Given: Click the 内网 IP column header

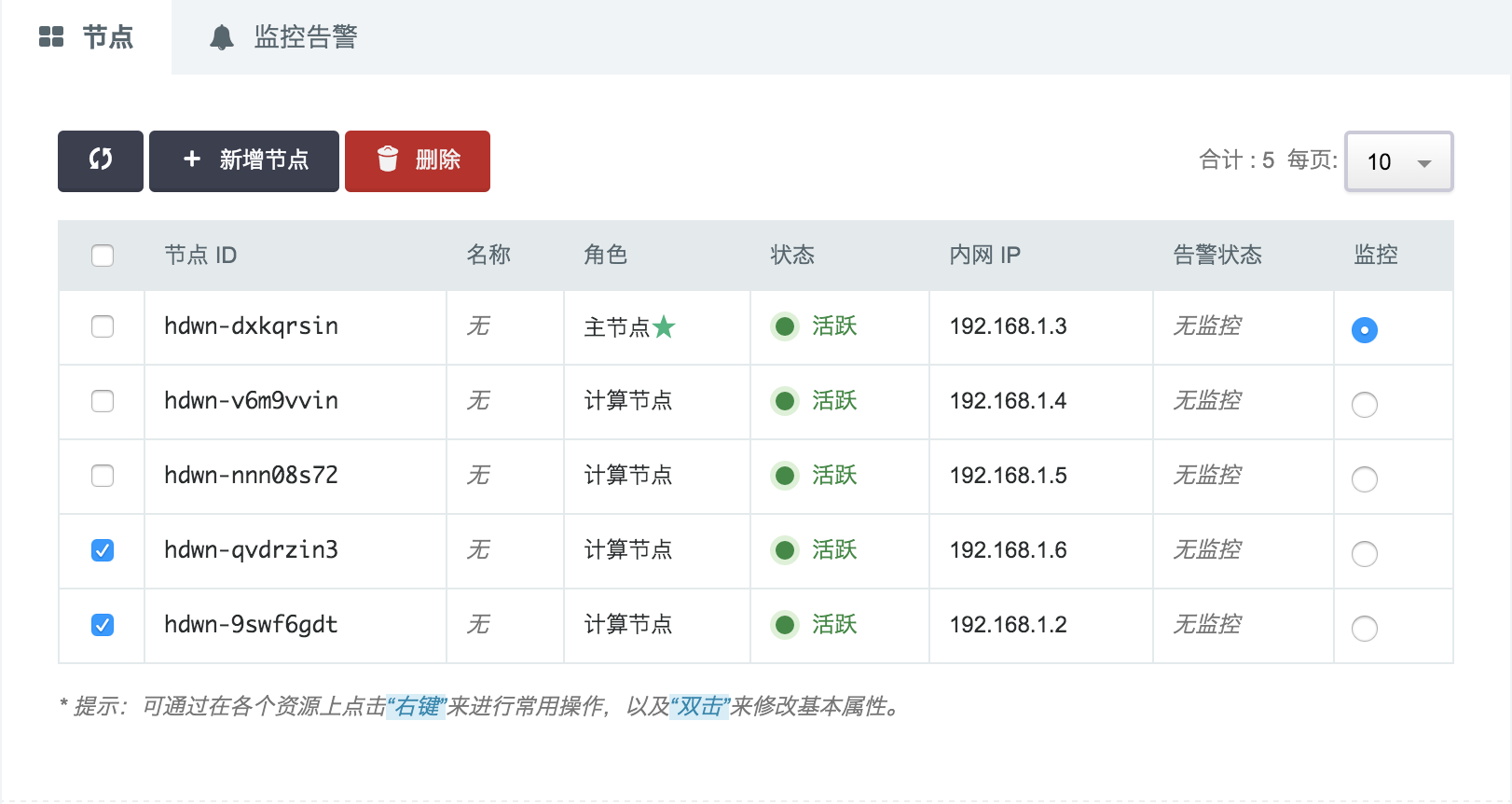Looking at the screenshot, I should click(x=985, y=256).
